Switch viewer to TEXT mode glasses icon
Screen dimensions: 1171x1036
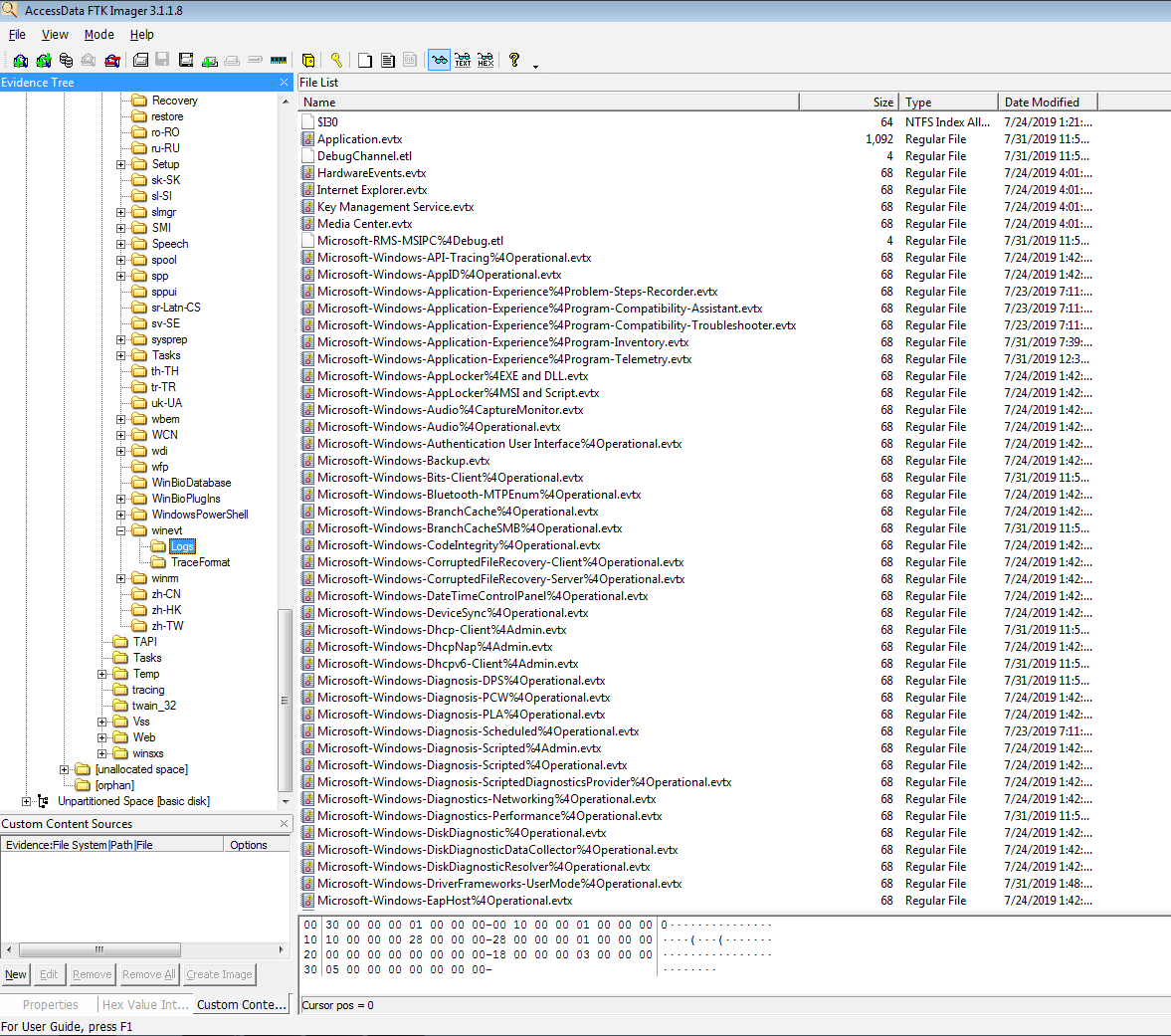point(463,61)
